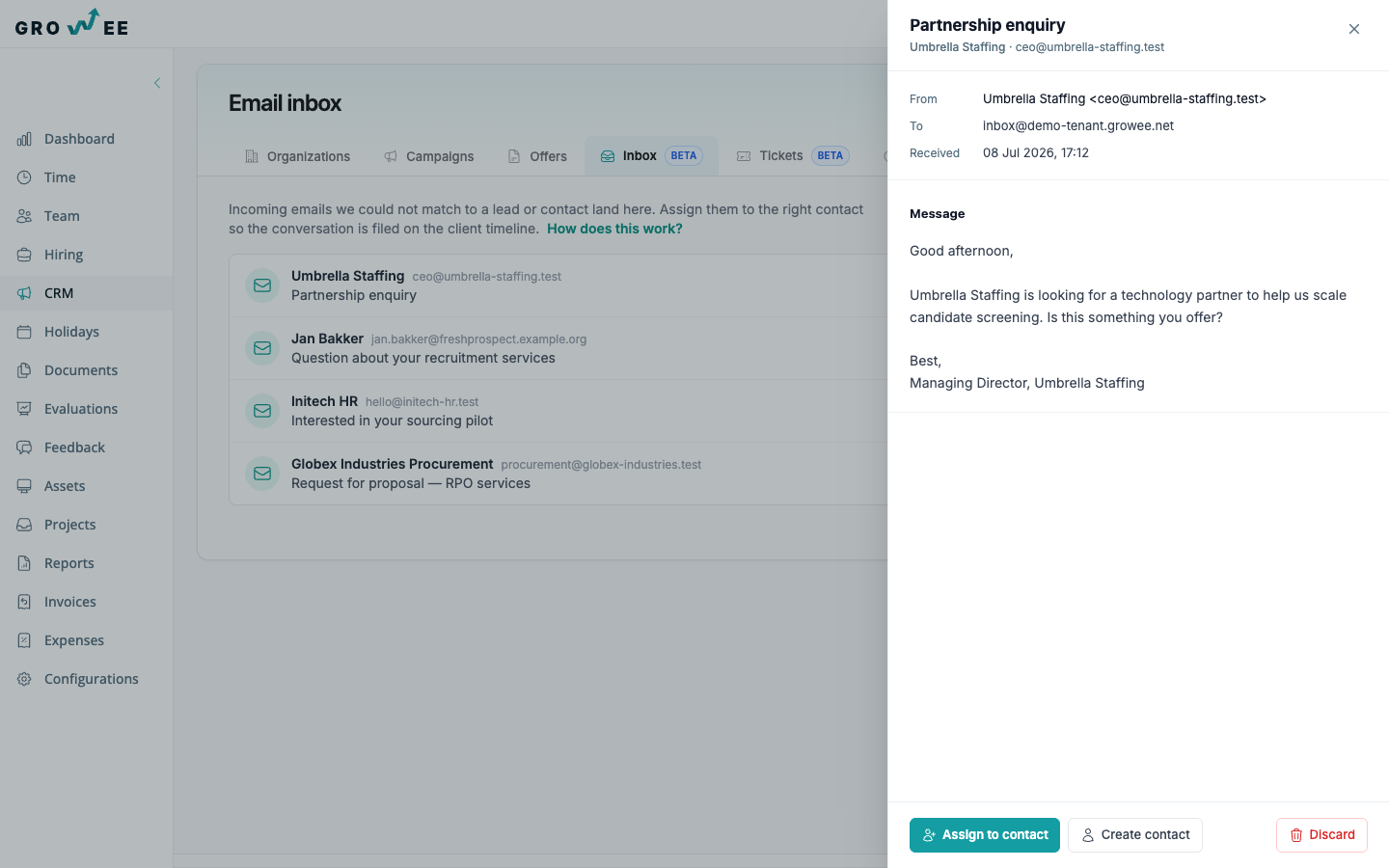Open 'Interested in your sourcing pilot' email
The image size is (1389, 868).
[558, 411]
